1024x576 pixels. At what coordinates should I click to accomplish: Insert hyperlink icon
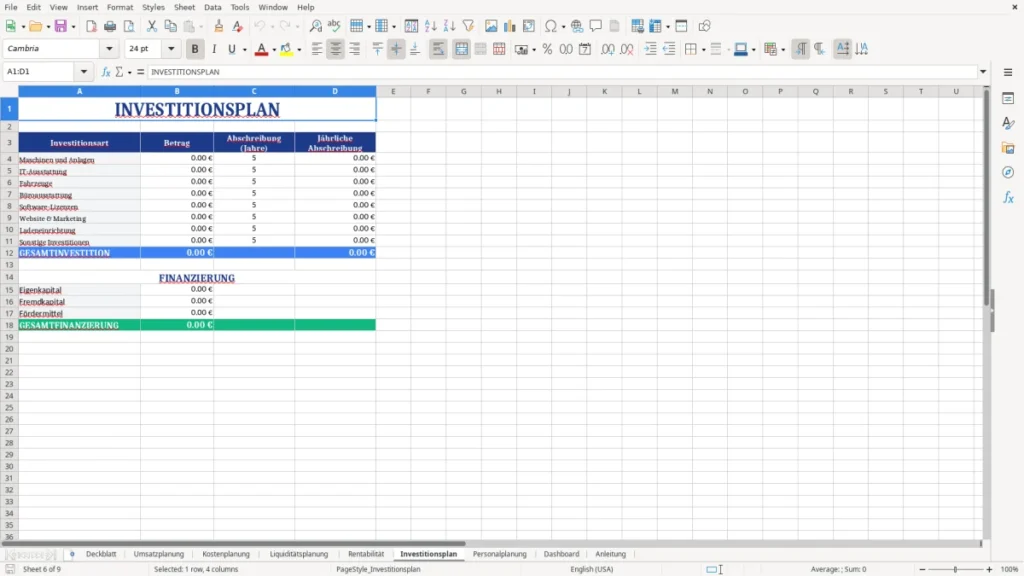tap(577, 26)
